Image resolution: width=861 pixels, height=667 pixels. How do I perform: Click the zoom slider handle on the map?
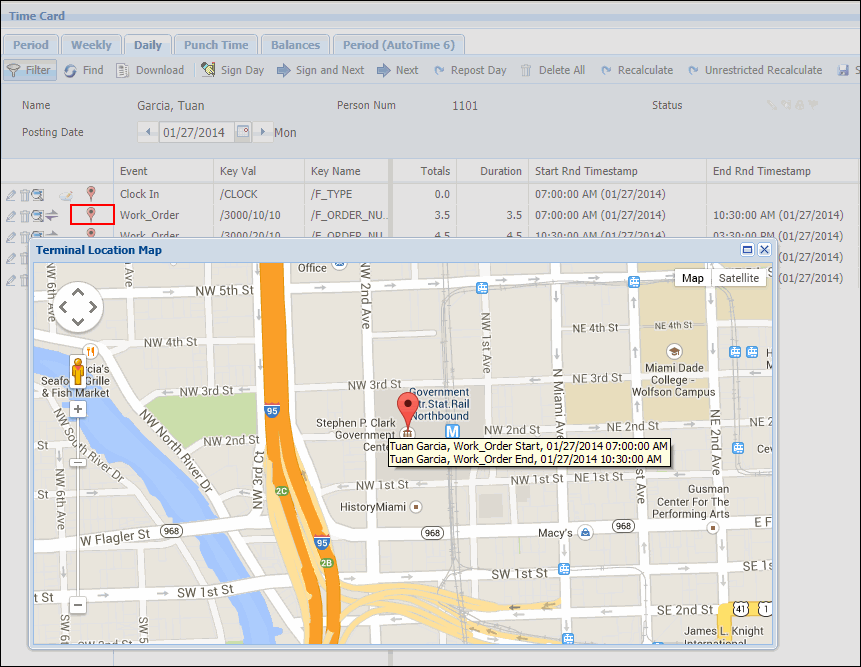click(x=77, y=463)
